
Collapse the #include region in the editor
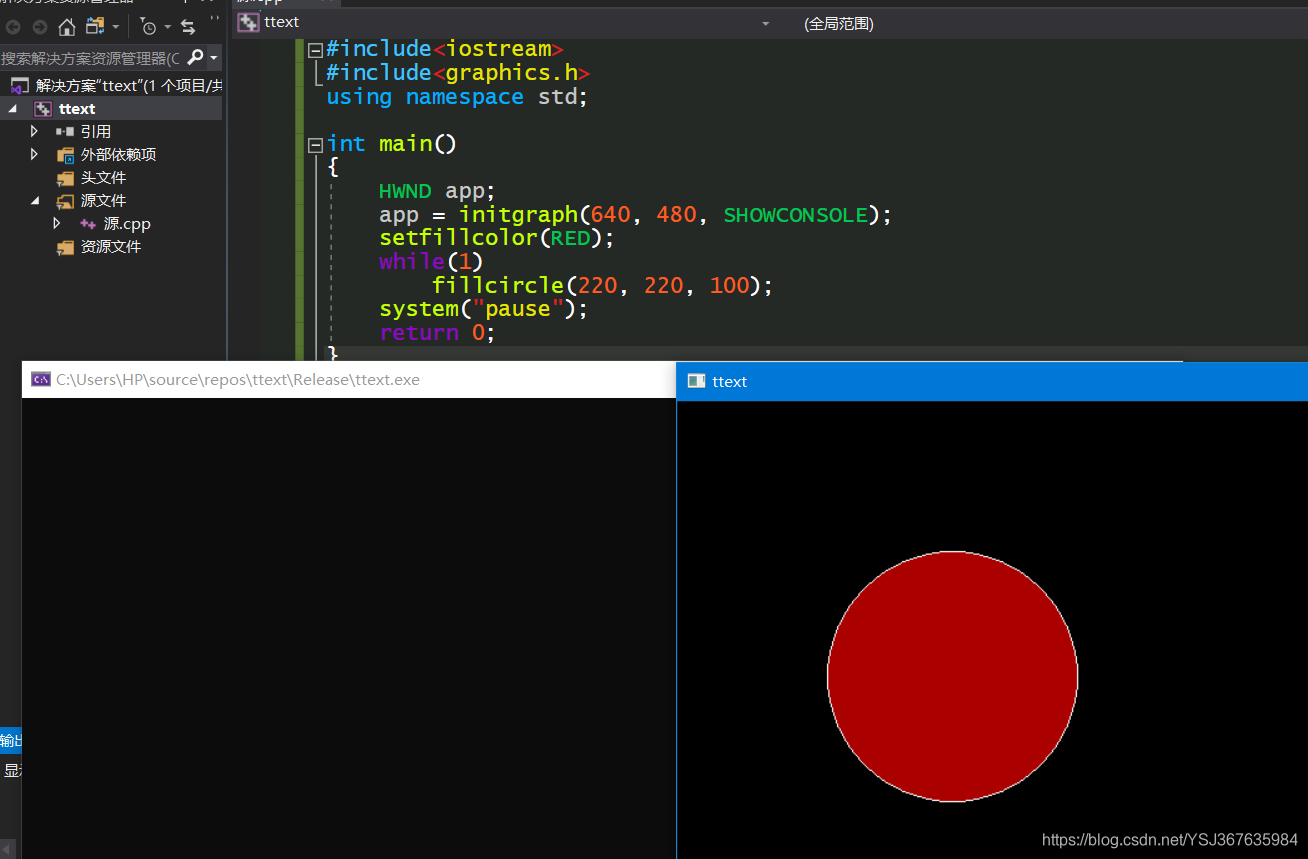click(316, 49)
